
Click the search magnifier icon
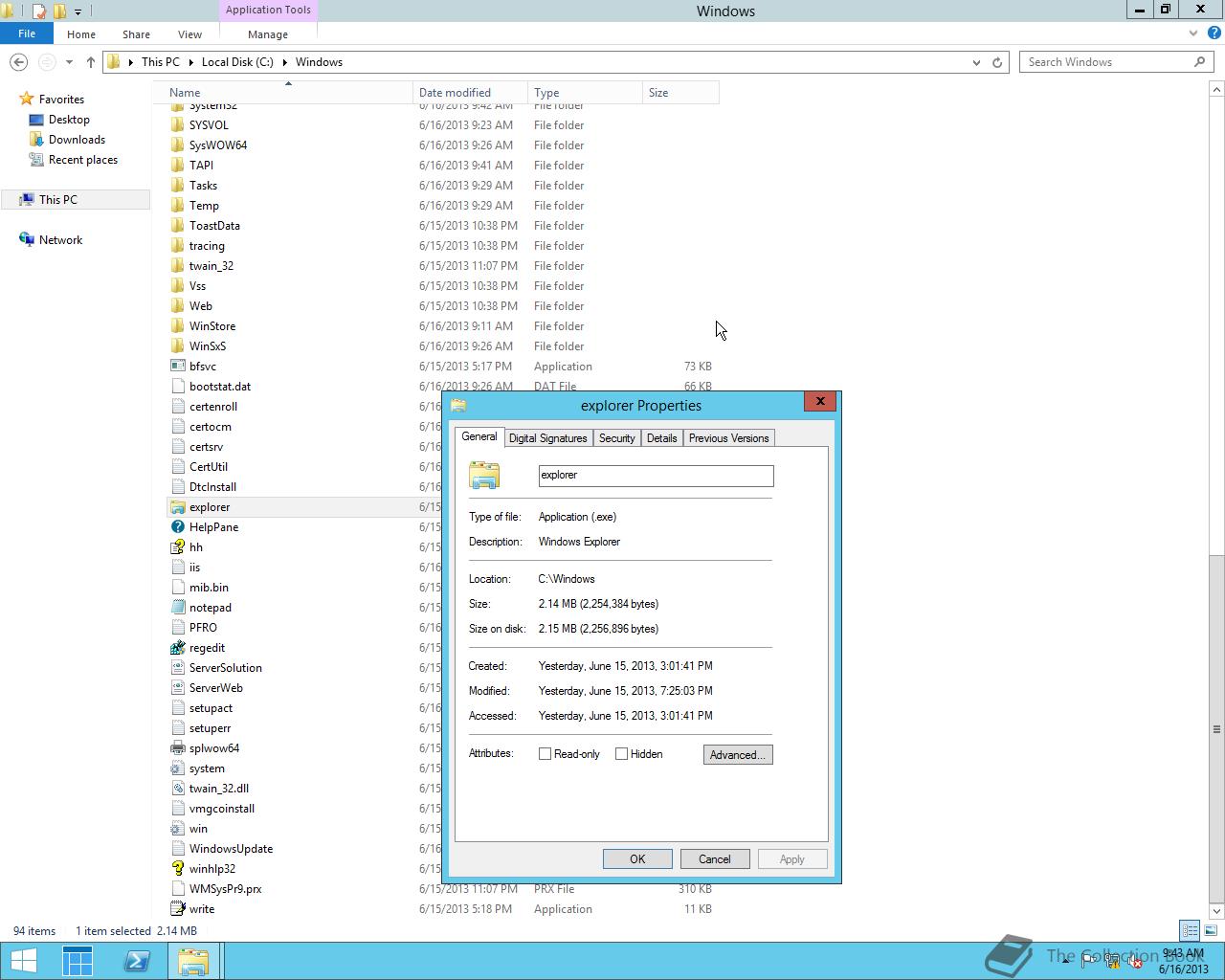point(1199,62)
